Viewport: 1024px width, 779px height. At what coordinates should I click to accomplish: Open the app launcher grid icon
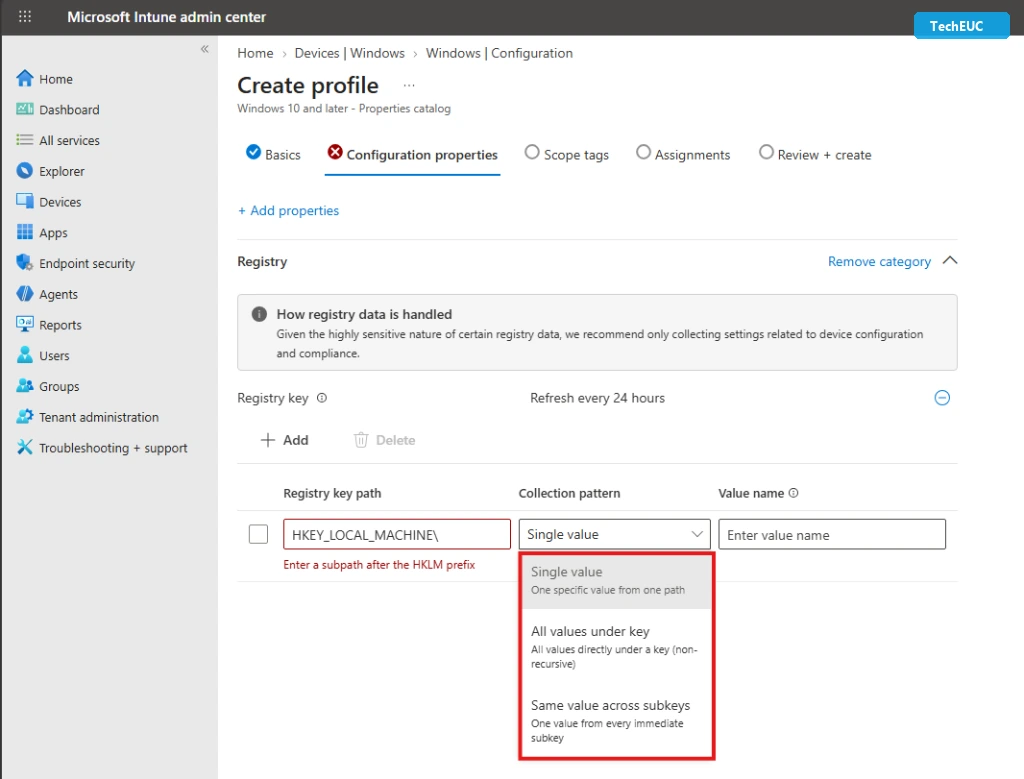[x=25, y=16]
